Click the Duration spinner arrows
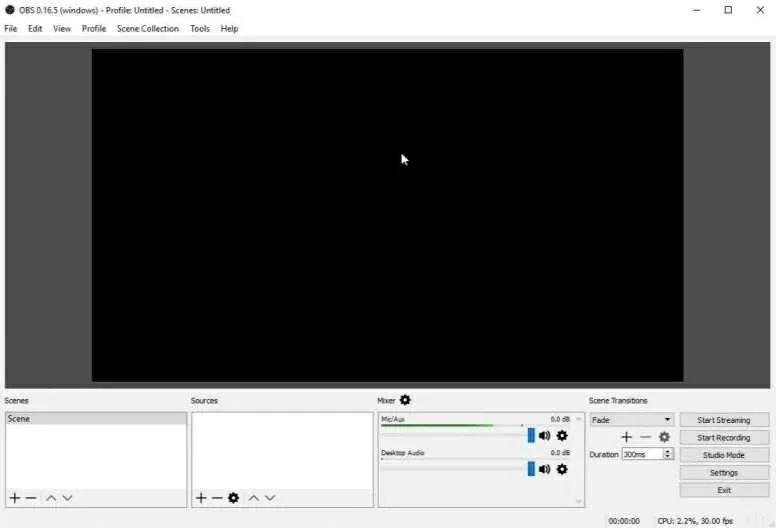The image size is (776, 528). [668, 454]
